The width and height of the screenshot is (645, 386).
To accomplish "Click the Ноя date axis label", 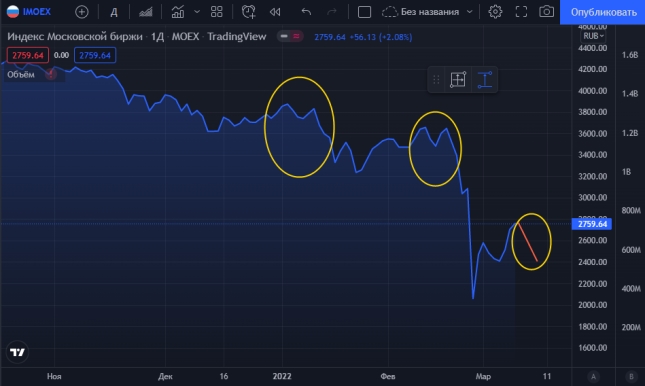I will (x=54, y=376).
